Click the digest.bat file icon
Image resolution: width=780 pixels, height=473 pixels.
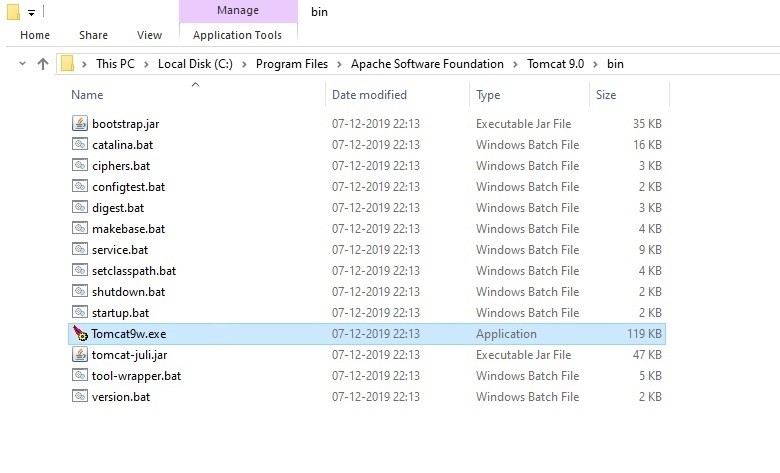click(80, 207)
